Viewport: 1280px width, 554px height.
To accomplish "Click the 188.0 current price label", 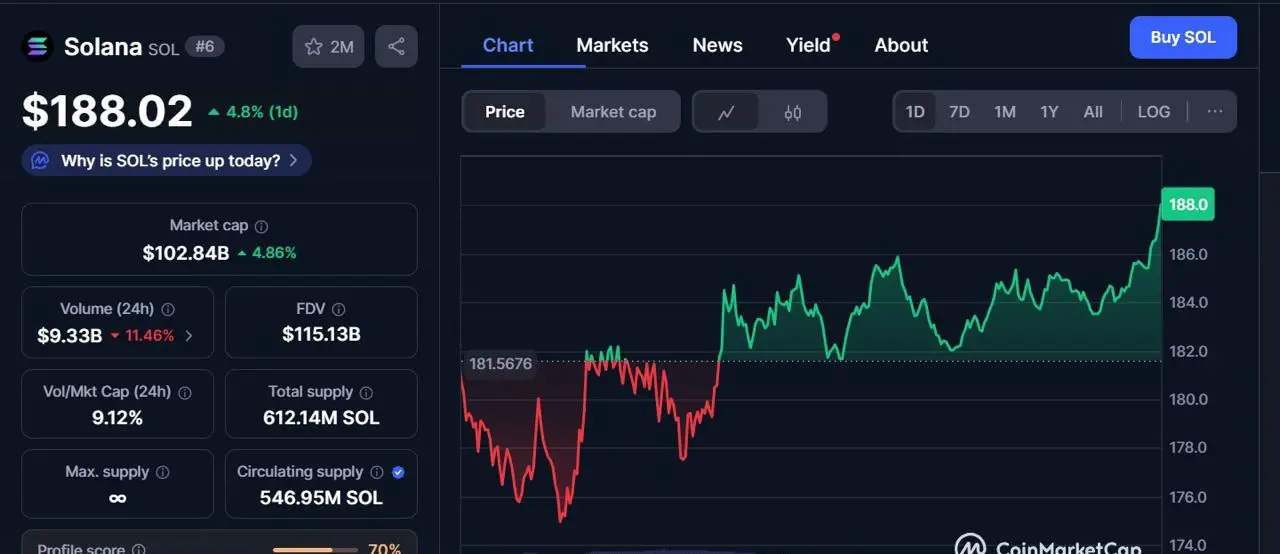I will (x=1188, y=204).
